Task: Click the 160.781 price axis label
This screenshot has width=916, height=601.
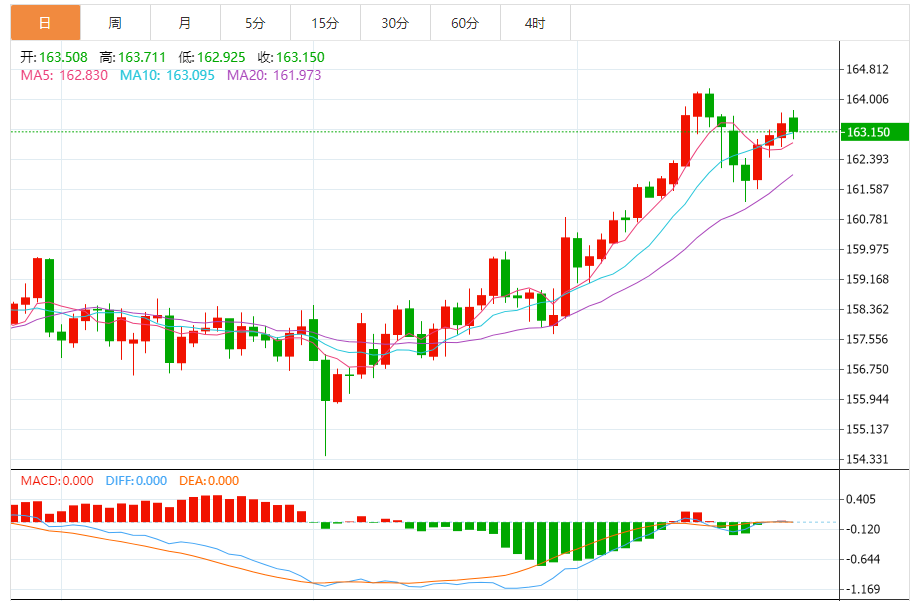Action: (868, 220)
